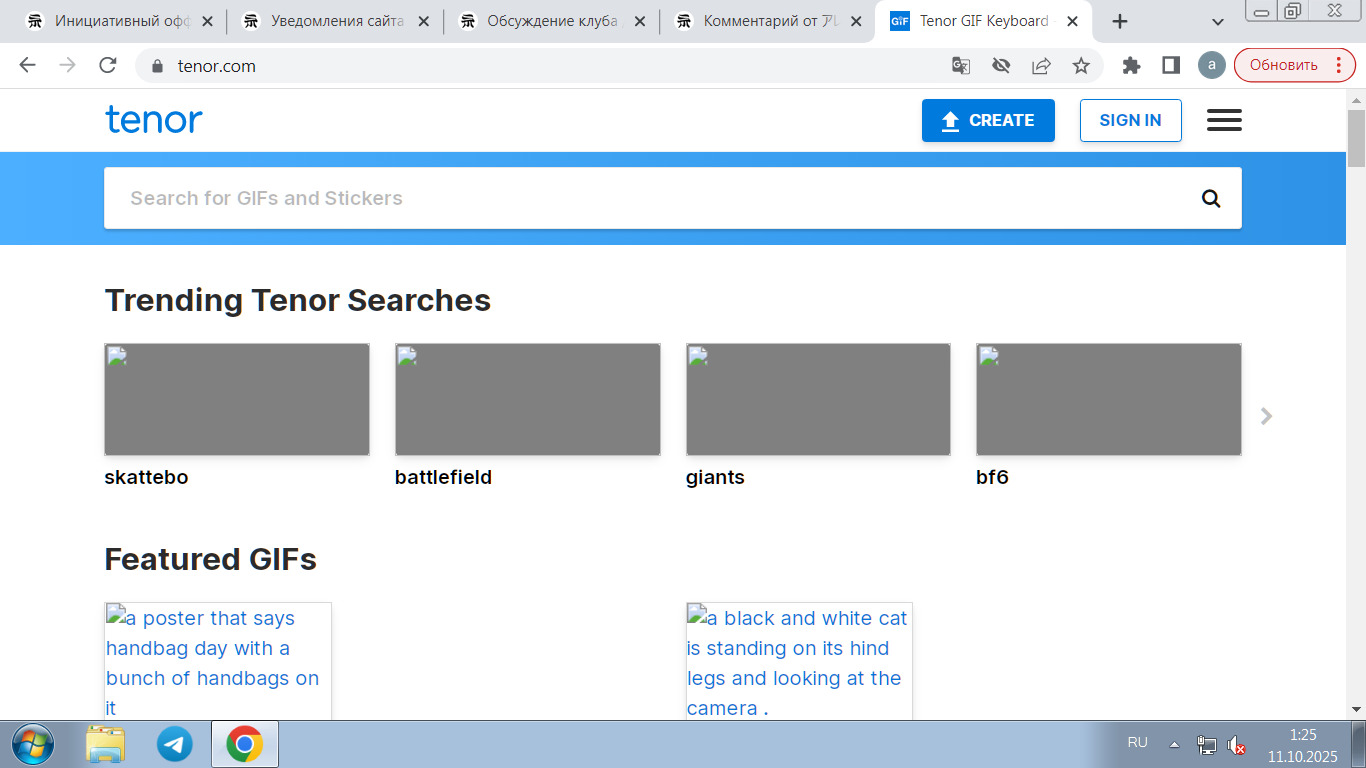Open the Chrome extensions puzzle icon
Screen dimensions: 1366x768
(1131, 66)
